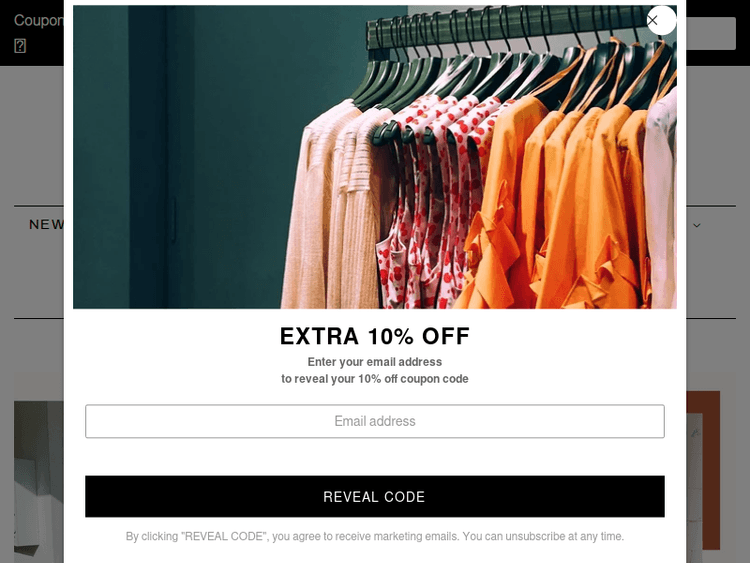This screenshot has width=750, height=563.
Task: Click the REVEAL CODE button
Action: (x=375, y=497)
